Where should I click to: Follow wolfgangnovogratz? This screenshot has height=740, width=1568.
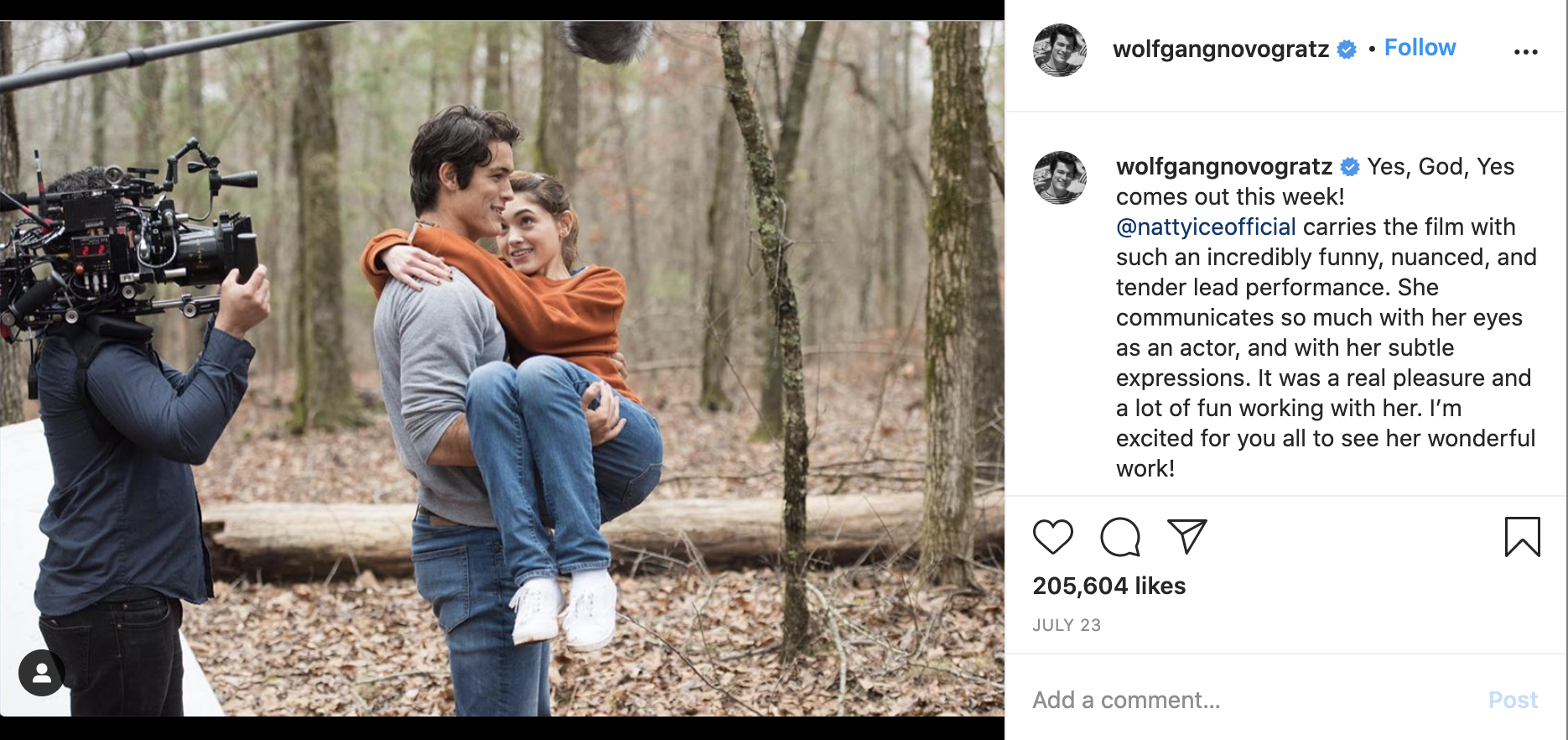tap(1420, 48)
